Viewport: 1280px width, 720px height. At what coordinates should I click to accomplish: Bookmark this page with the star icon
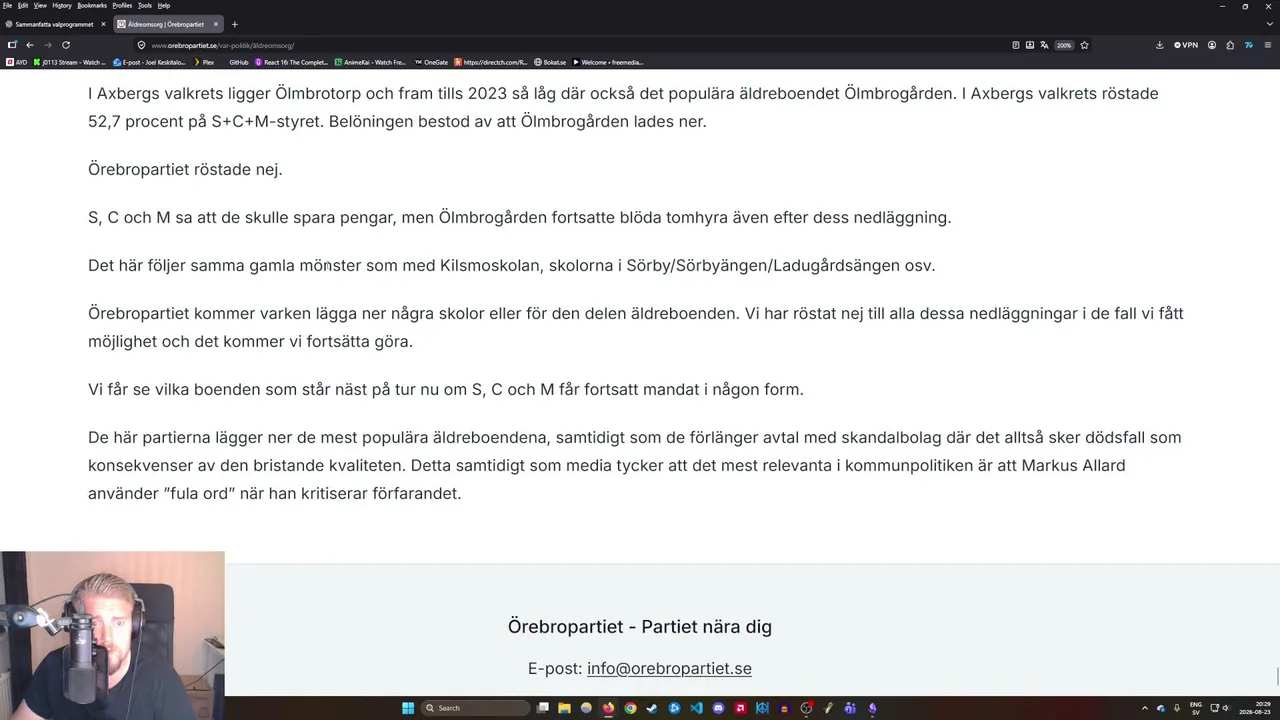click(x=1084, y=45)
